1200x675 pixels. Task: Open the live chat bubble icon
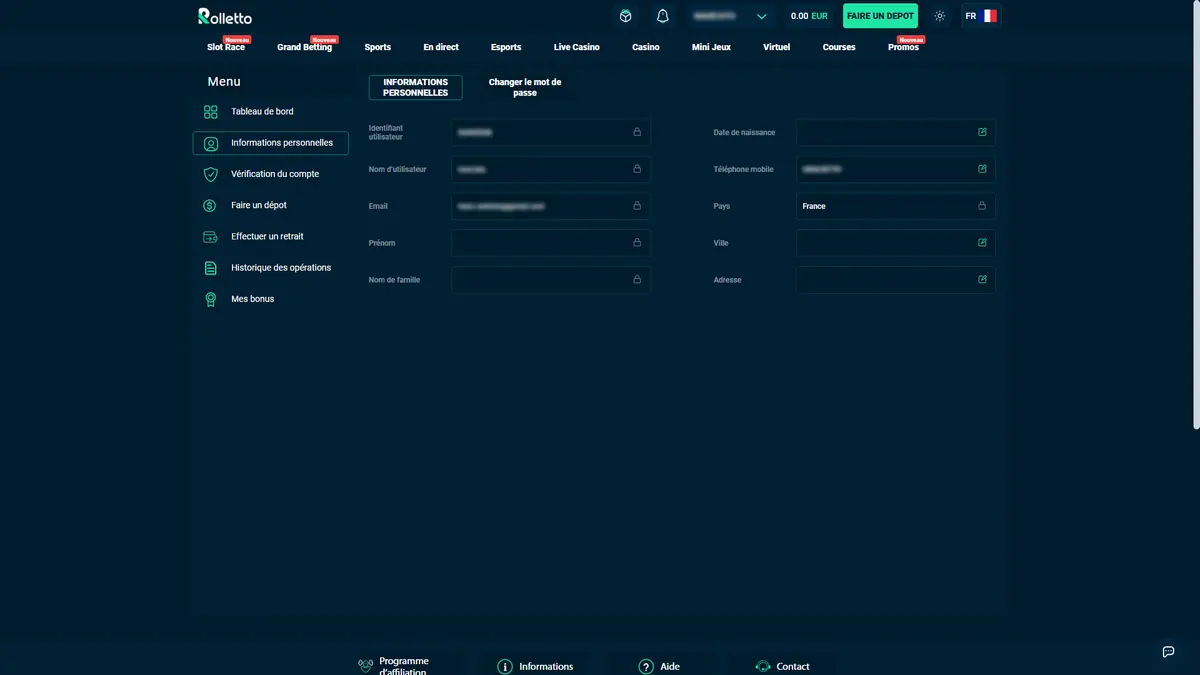[x=1168, y=651]
